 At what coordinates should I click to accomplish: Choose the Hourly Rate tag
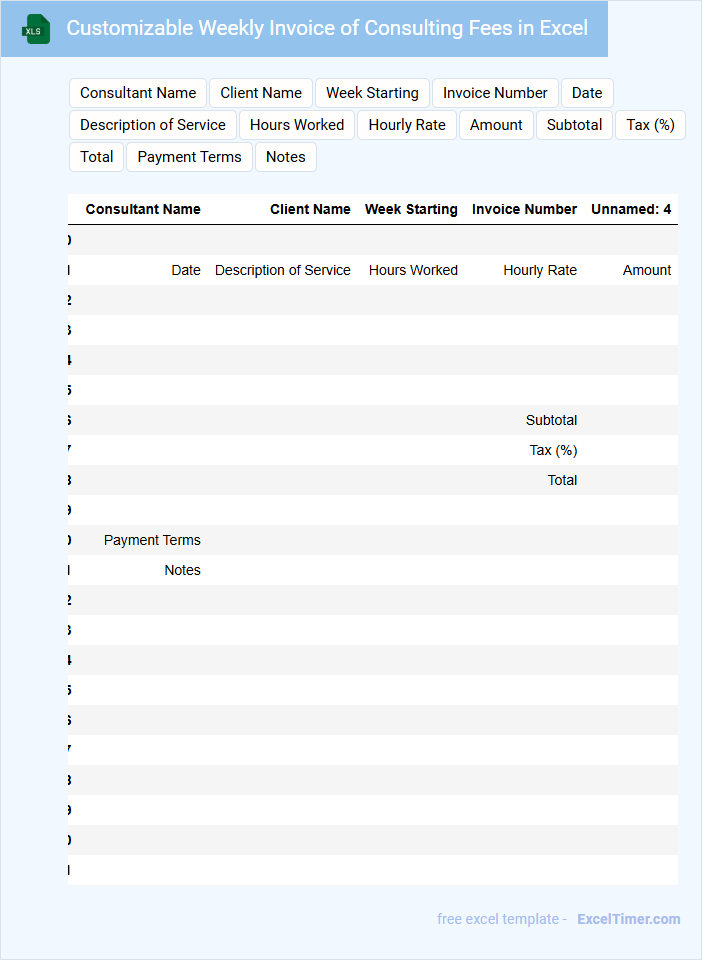407,125
